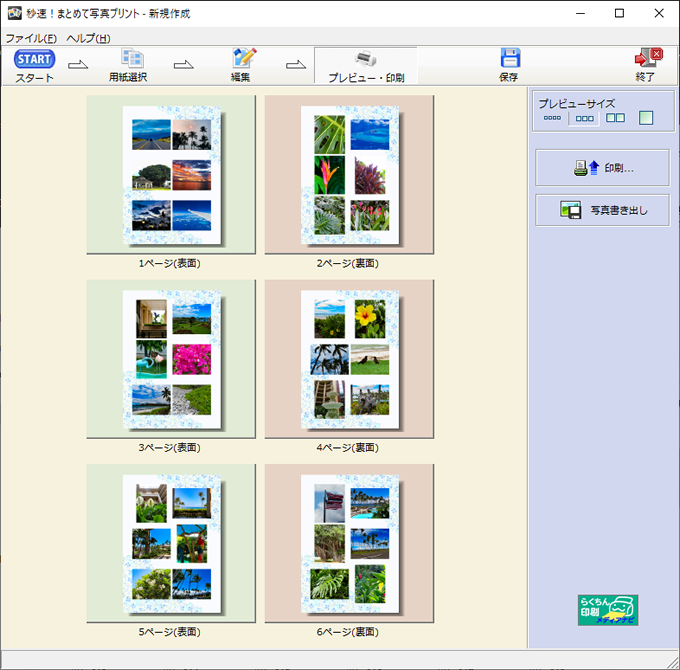
Task: Click the らくちん印刷 navigation logo
Action: (607, 610)
